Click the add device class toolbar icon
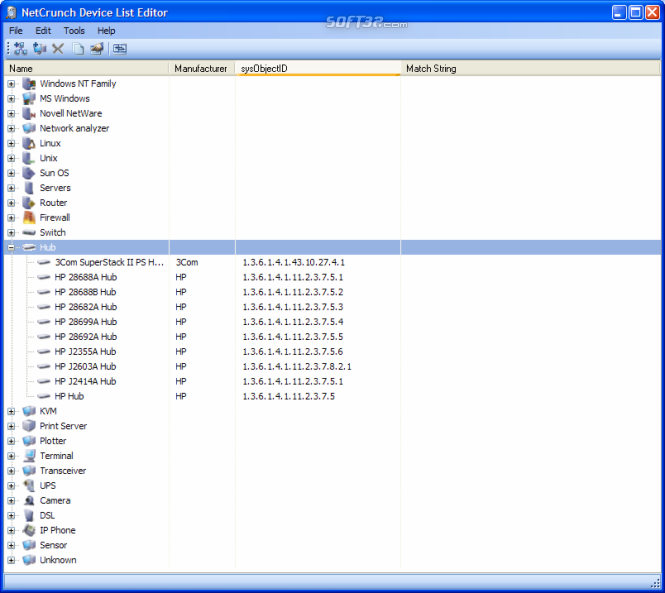The image size is (665, 593). coord(20,49)
